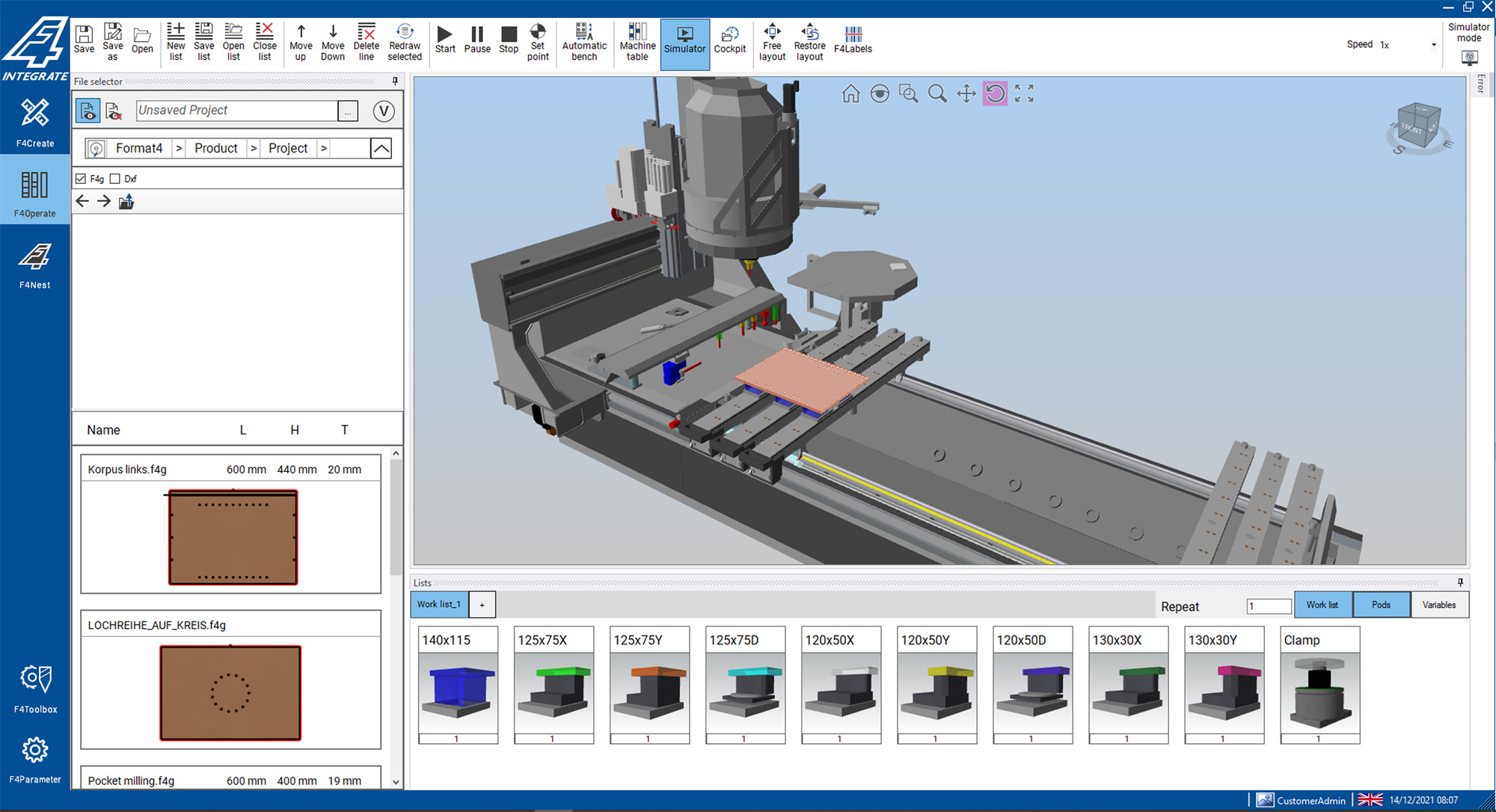This screenshot has height=812, width=1496.
Task: Collapse the path breadcrumb with up chevron
Action: pos(381,148)
